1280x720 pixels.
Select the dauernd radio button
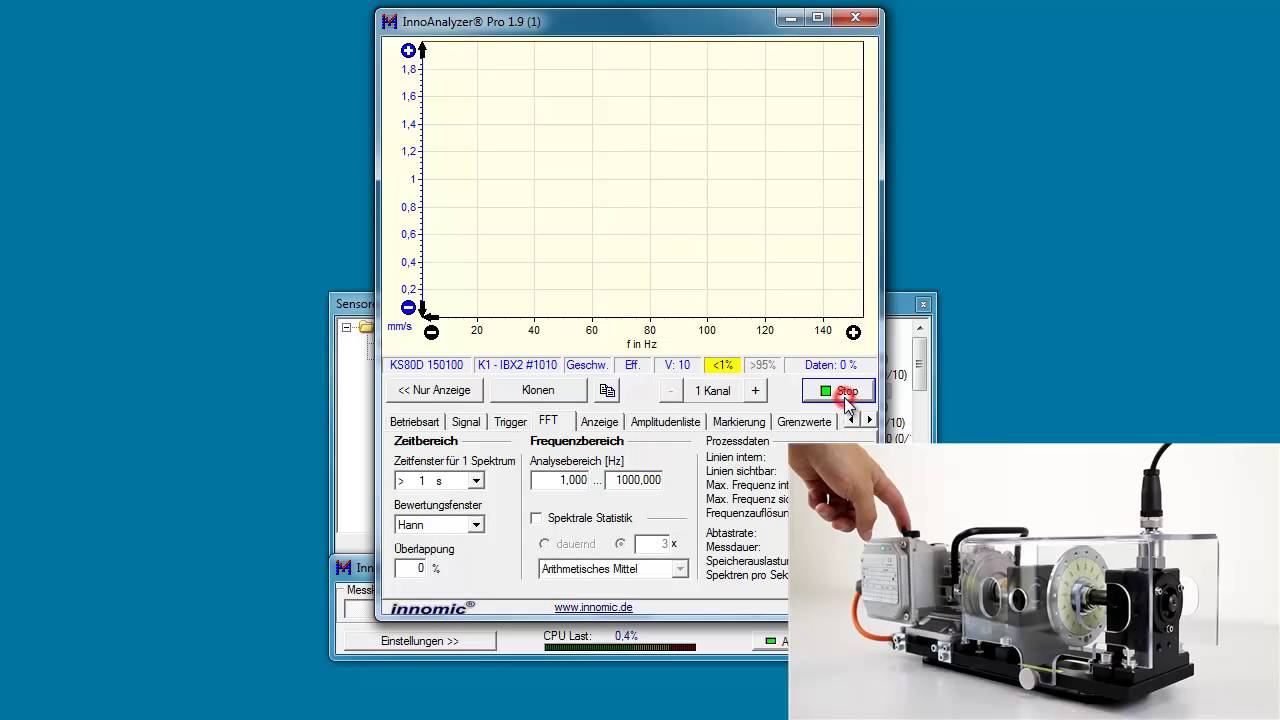[544, 544]
